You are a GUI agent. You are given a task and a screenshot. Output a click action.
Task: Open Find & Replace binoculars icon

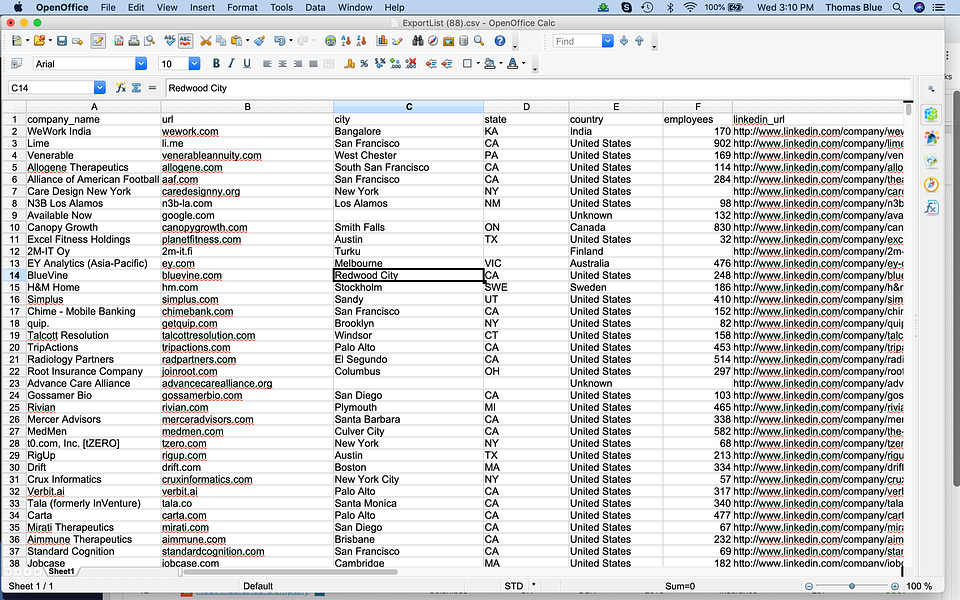418,41
